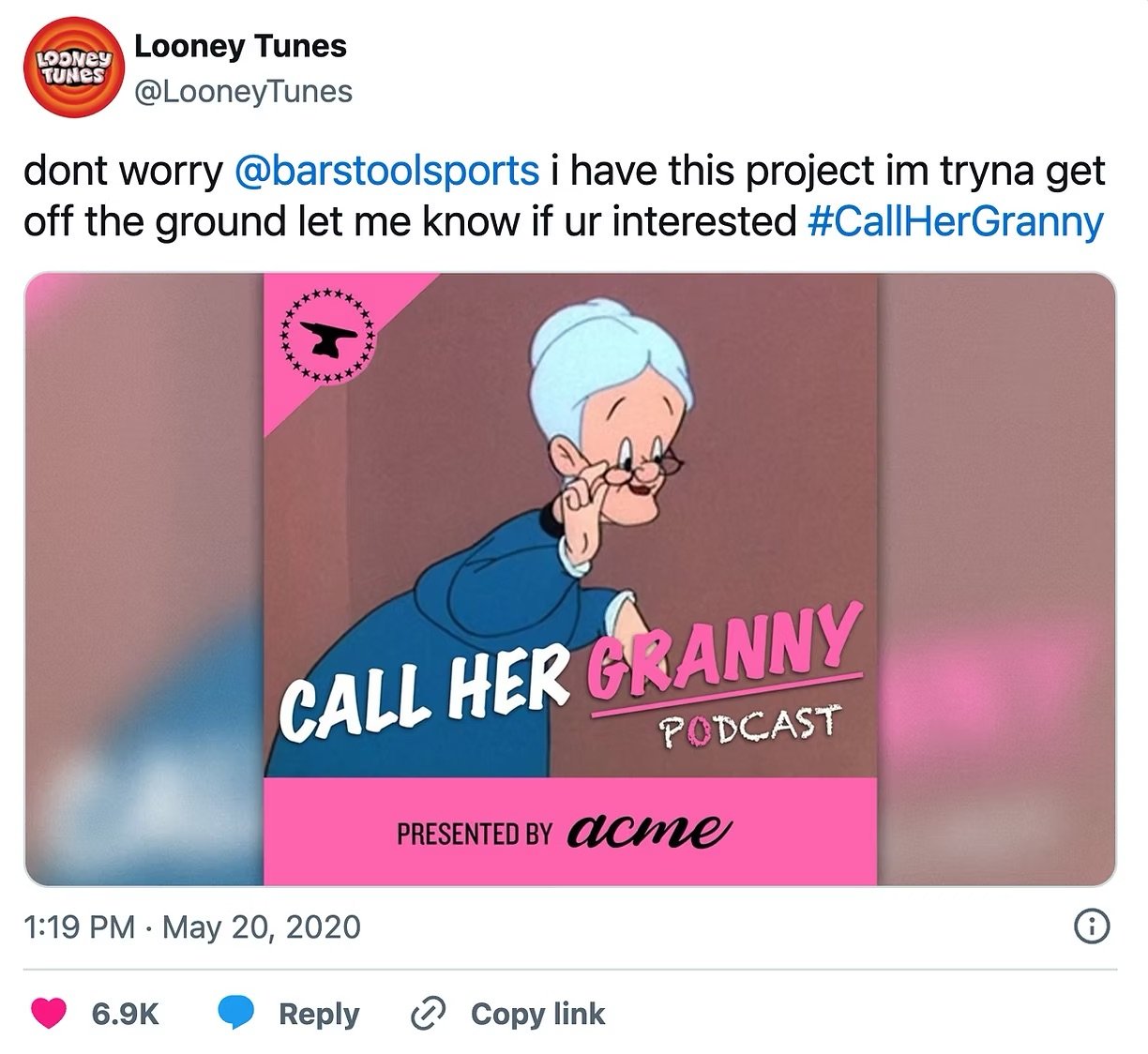Open the 1:19 PM · May 20, 2020 timestamp

point(192,927)
